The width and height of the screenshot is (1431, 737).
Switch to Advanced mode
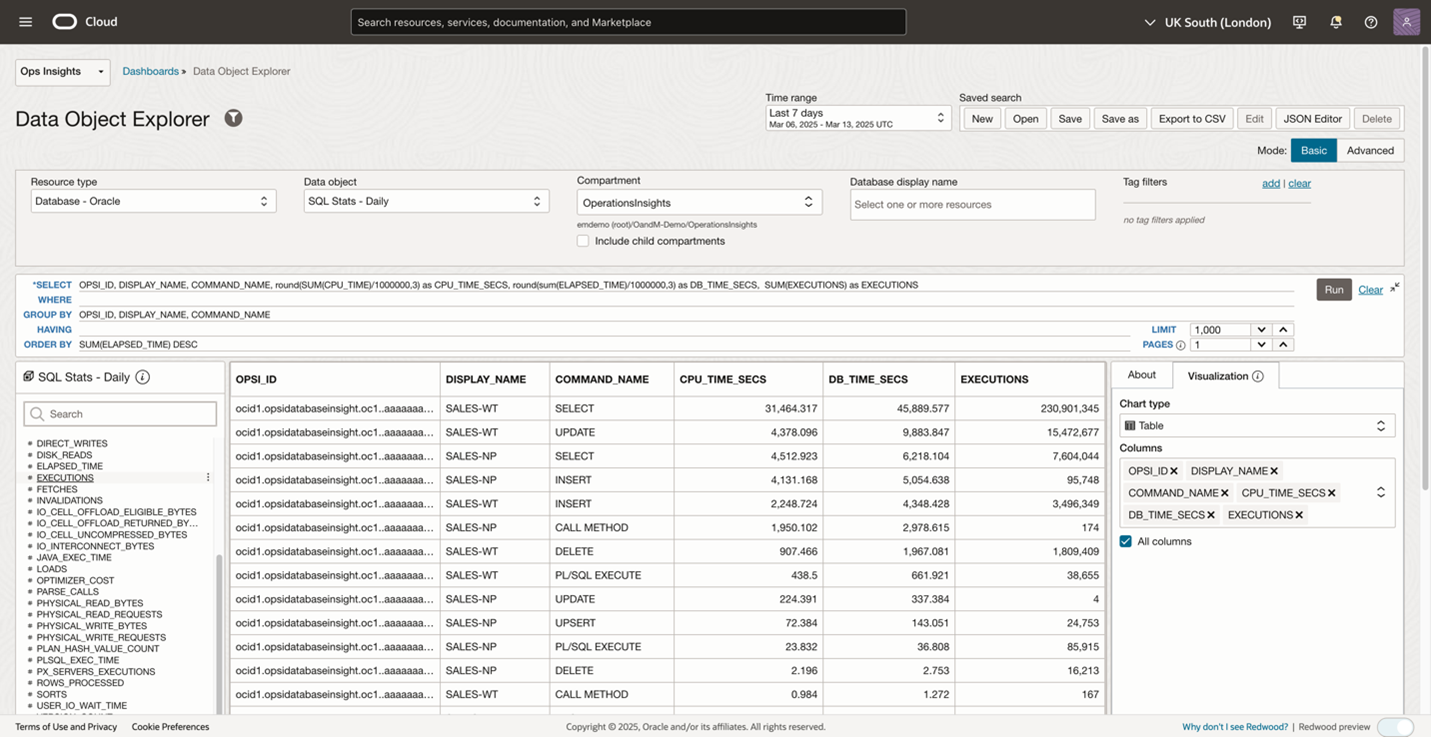coord(1369,150)
